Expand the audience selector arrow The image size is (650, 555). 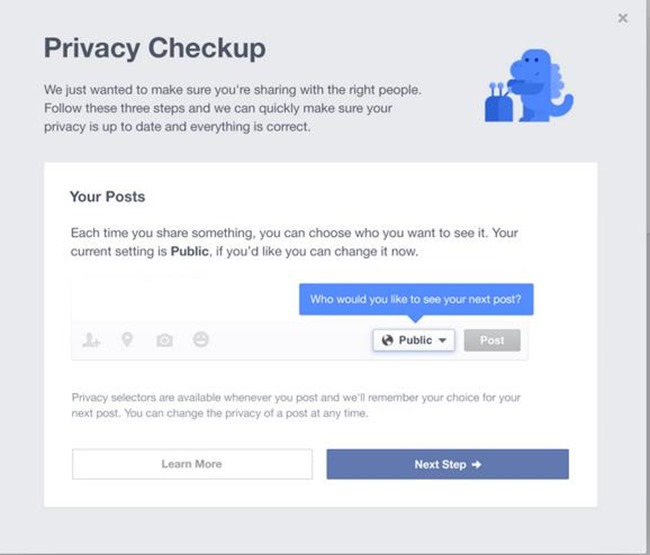pos(443,340)
